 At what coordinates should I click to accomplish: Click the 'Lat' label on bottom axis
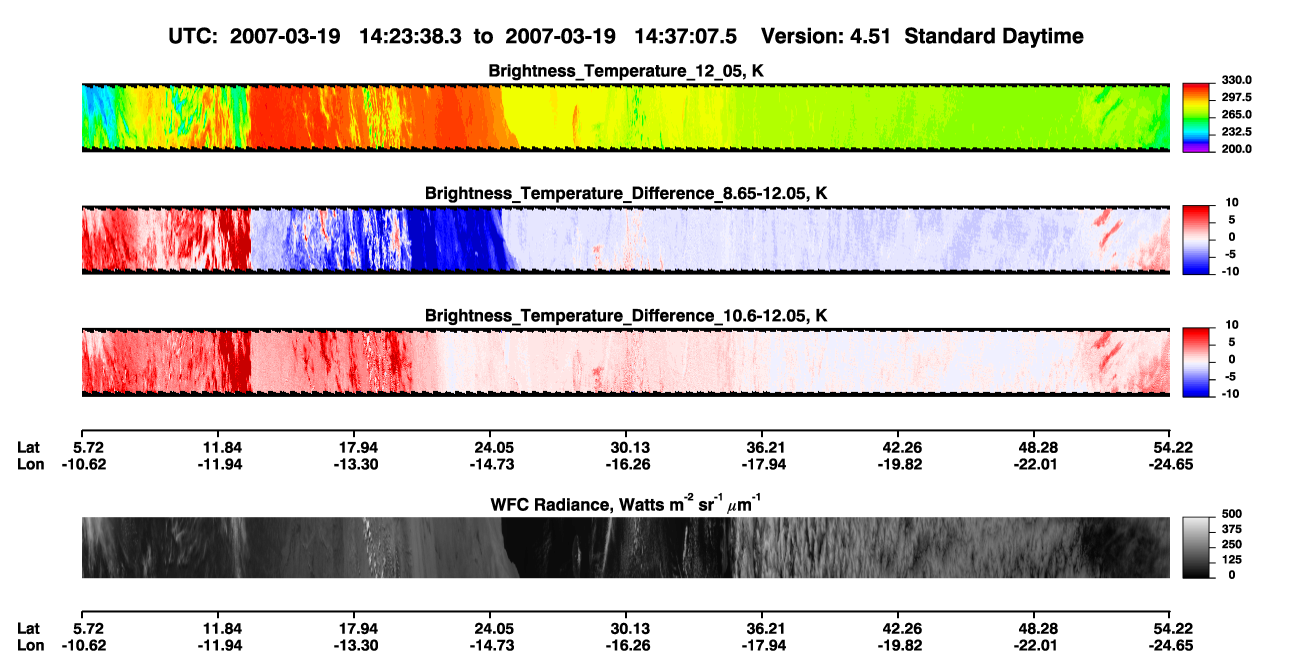[28, 628]
